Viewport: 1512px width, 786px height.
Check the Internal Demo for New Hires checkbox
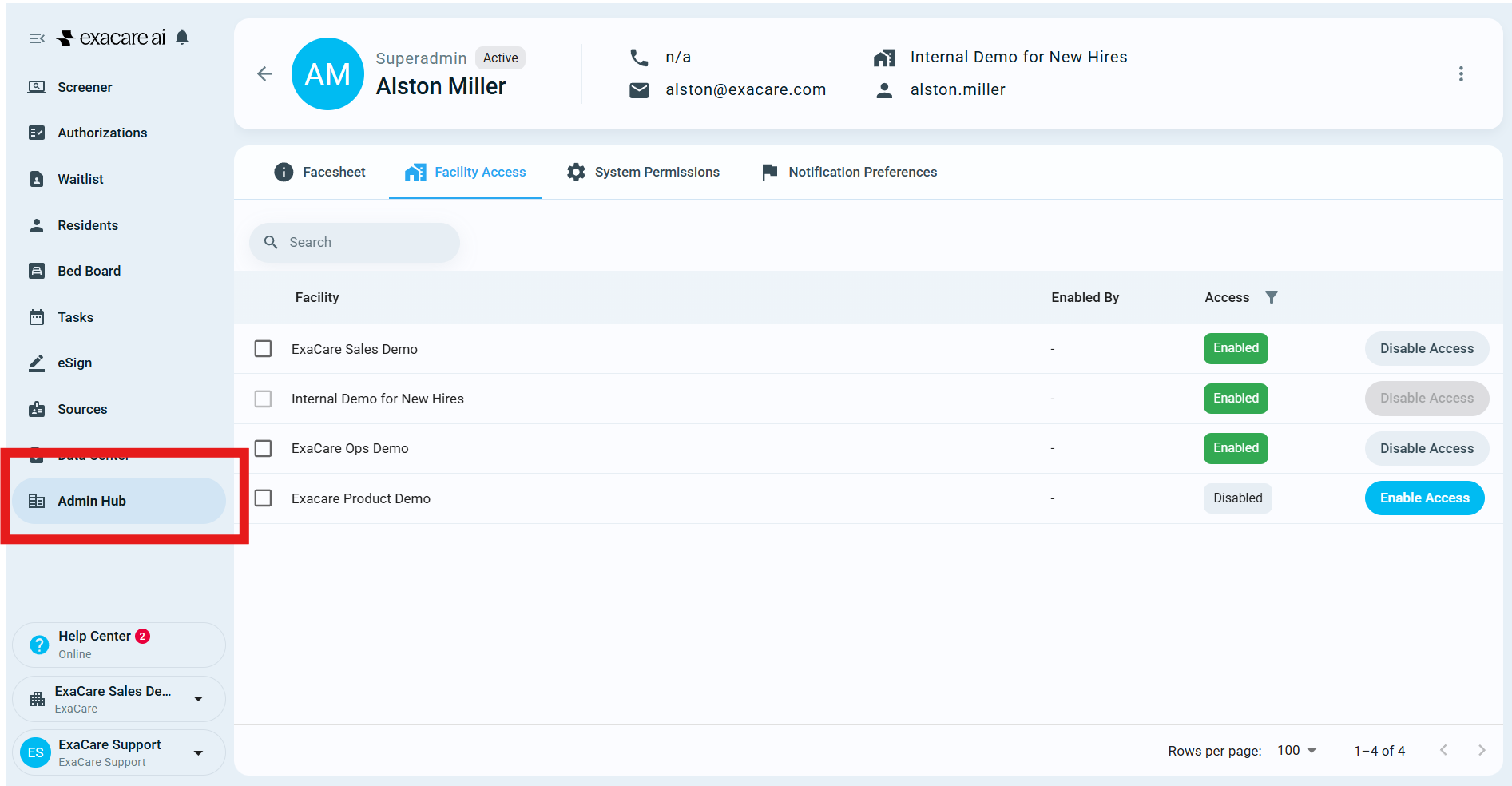[x=263, y=399]
